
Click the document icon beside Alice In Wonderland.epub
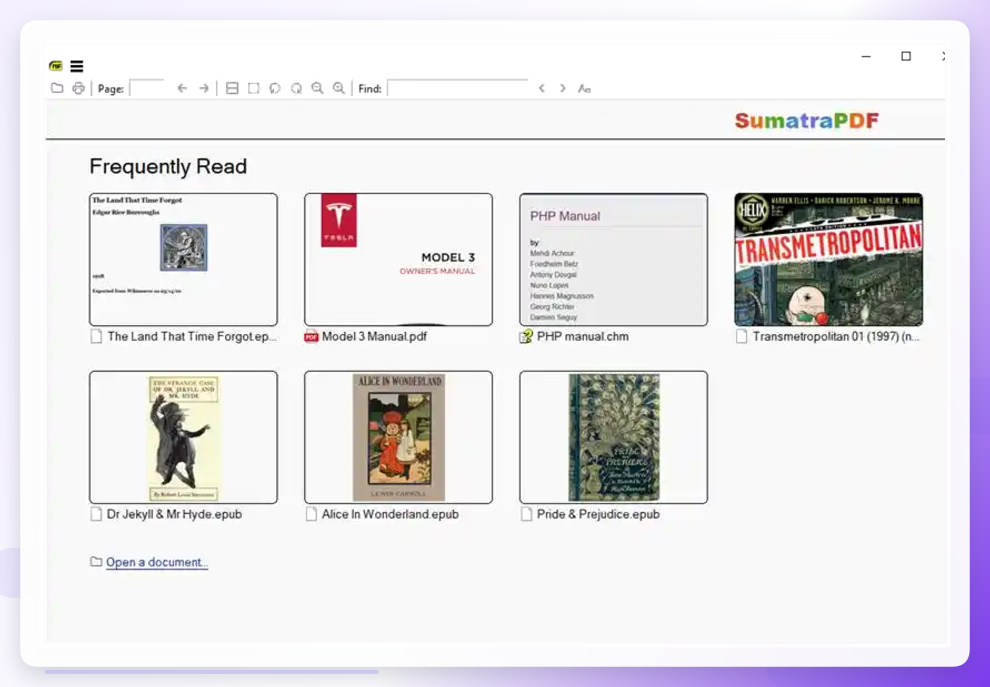point(311,514)
